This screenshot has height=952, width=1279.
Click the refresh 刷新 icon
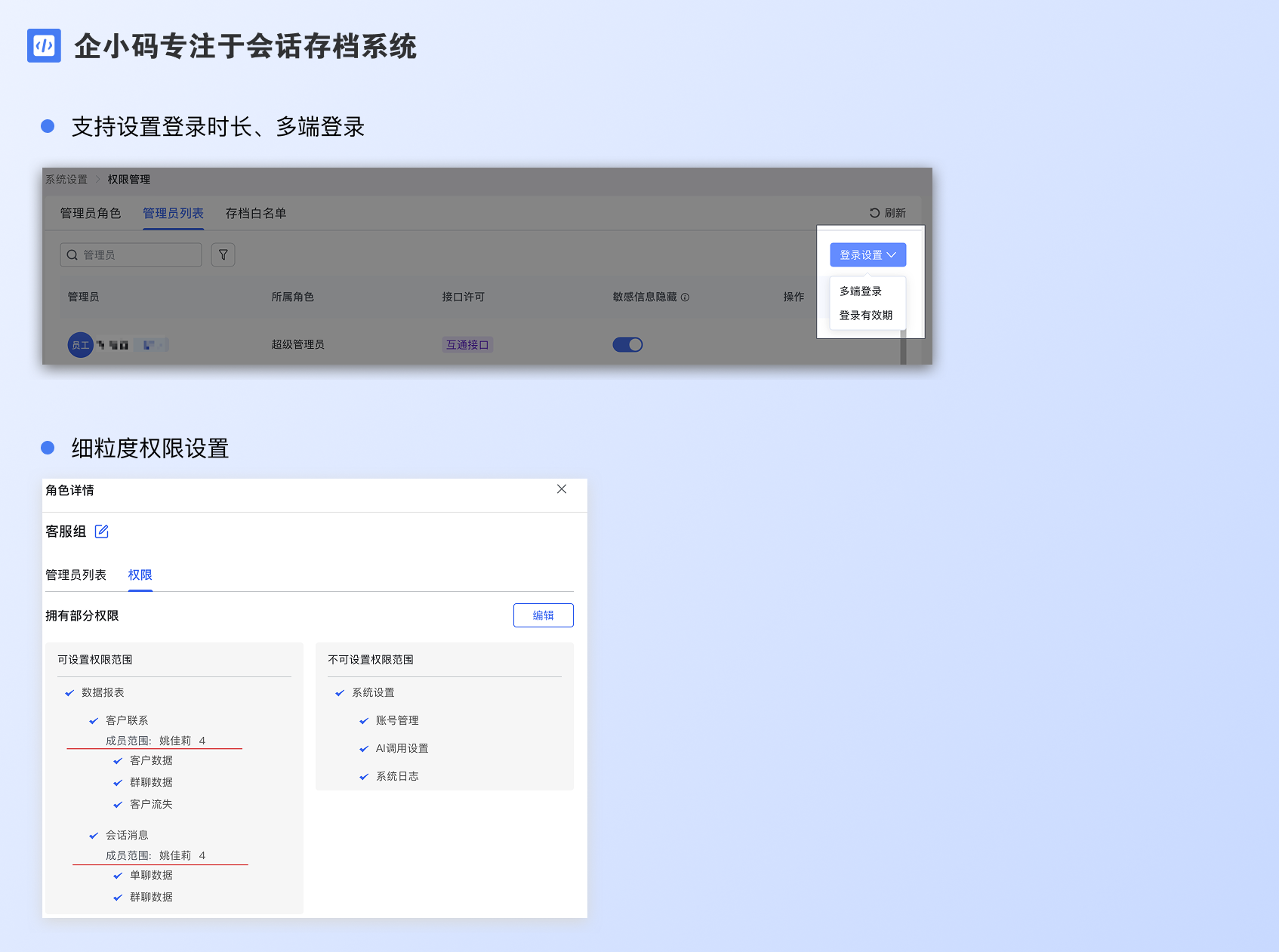(x=874, y=213)
